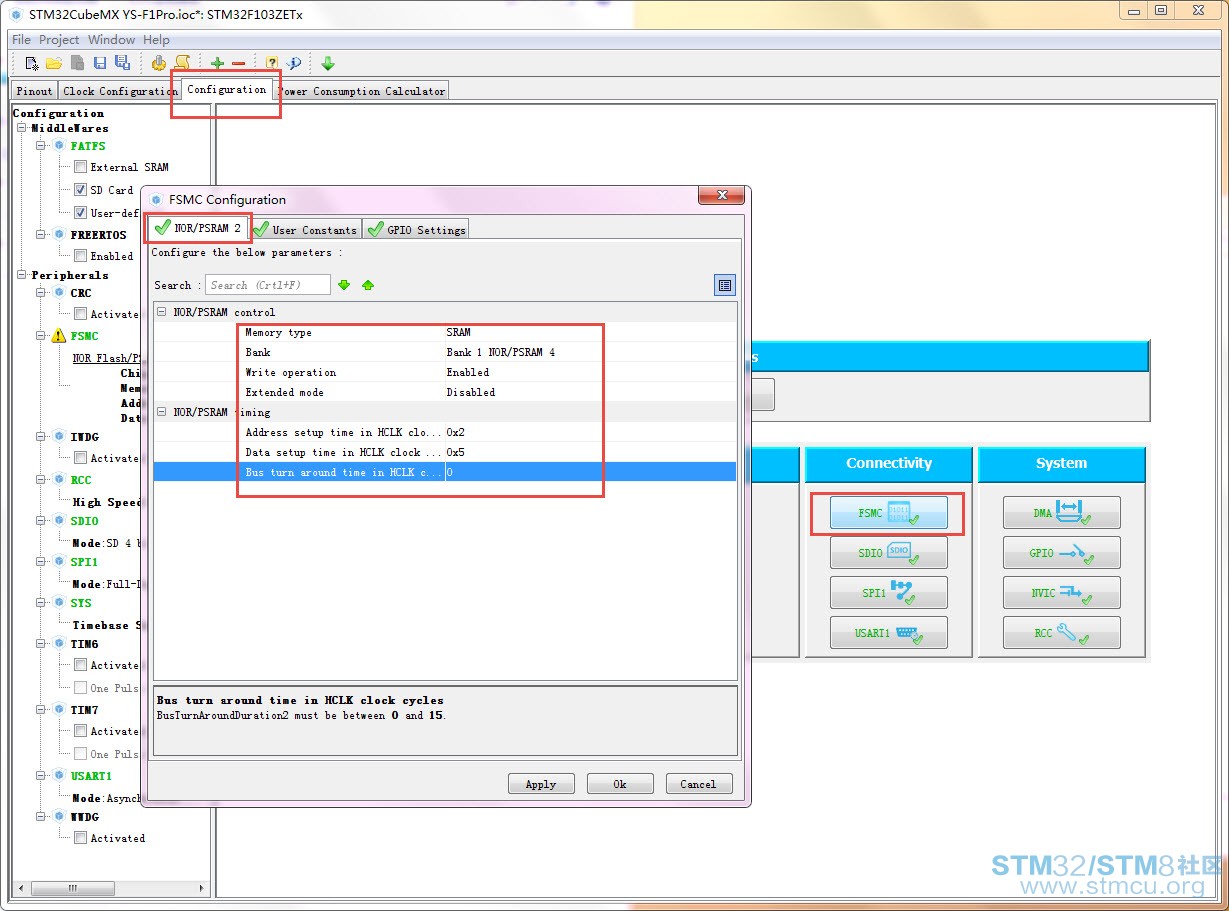Open DMA in the System panel
Viewport: 1229px width, 911px height.
tap(1061, 513)
